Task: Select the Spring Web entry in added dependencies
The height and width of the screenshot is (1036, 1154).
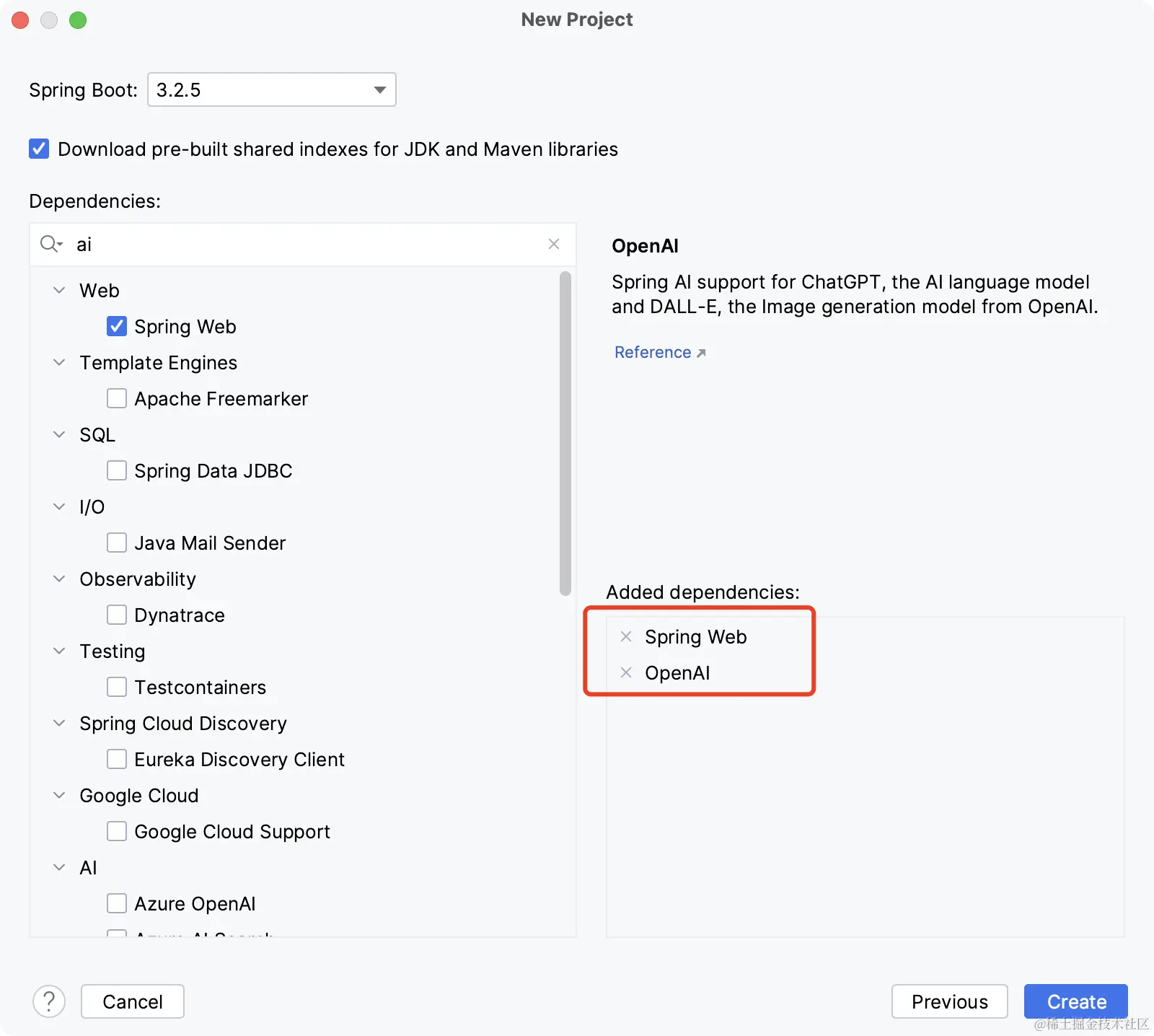Action: point(695,636)
